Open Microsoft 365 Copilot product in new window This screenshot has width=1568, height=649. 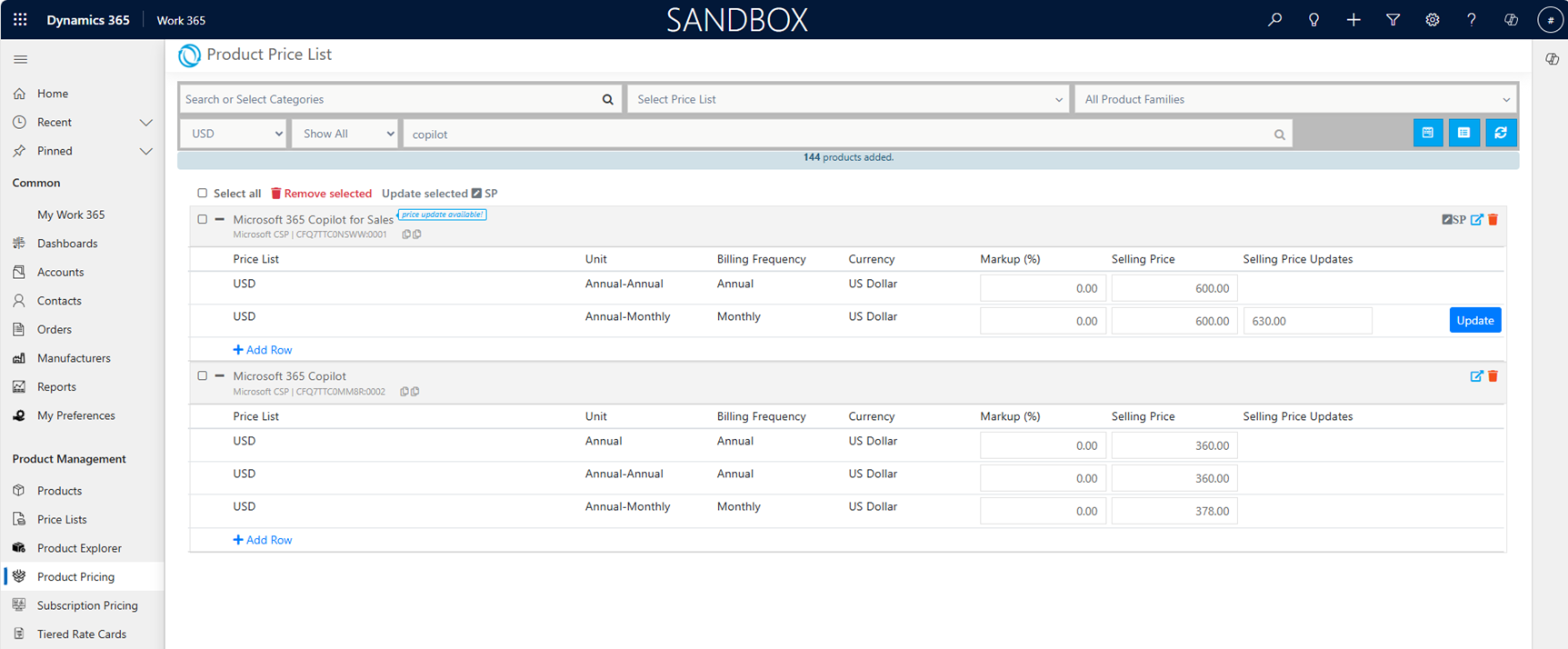point(1477,375)
